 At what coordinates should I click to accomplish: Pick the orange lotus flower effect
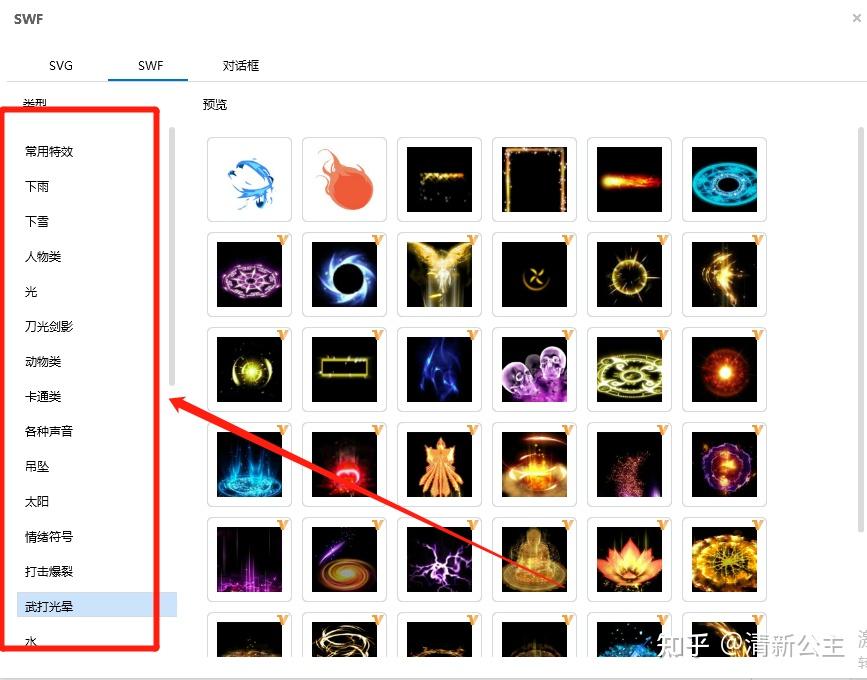tap(629, 559)
